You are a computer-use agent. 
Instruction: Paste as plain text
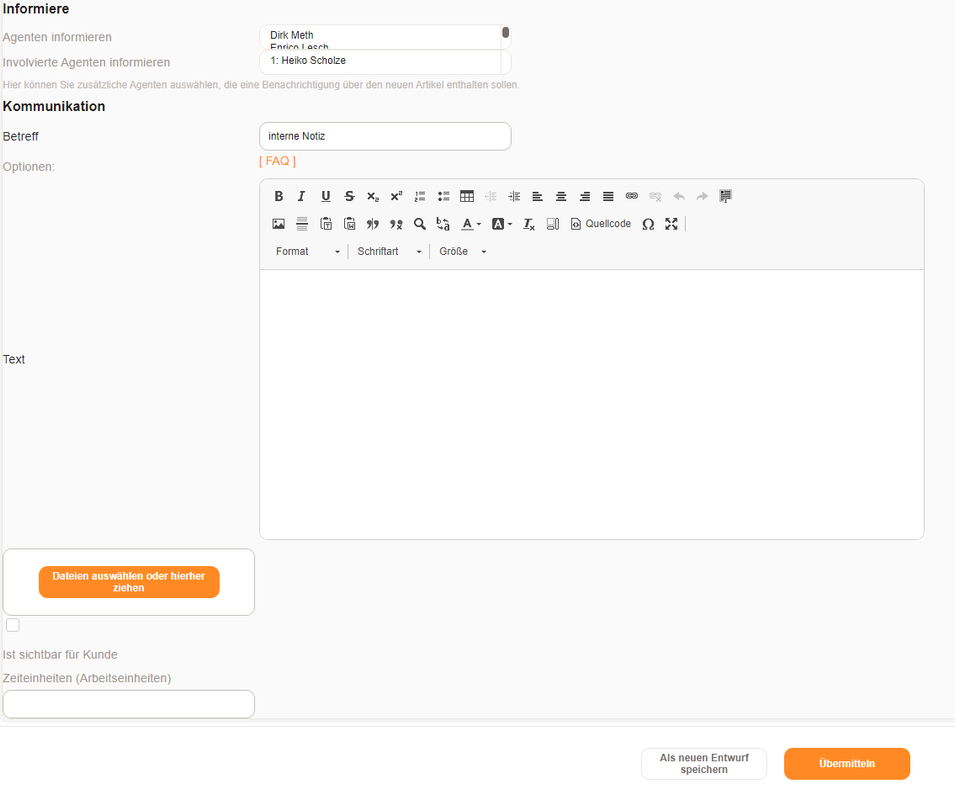click(x=326, y=224)
